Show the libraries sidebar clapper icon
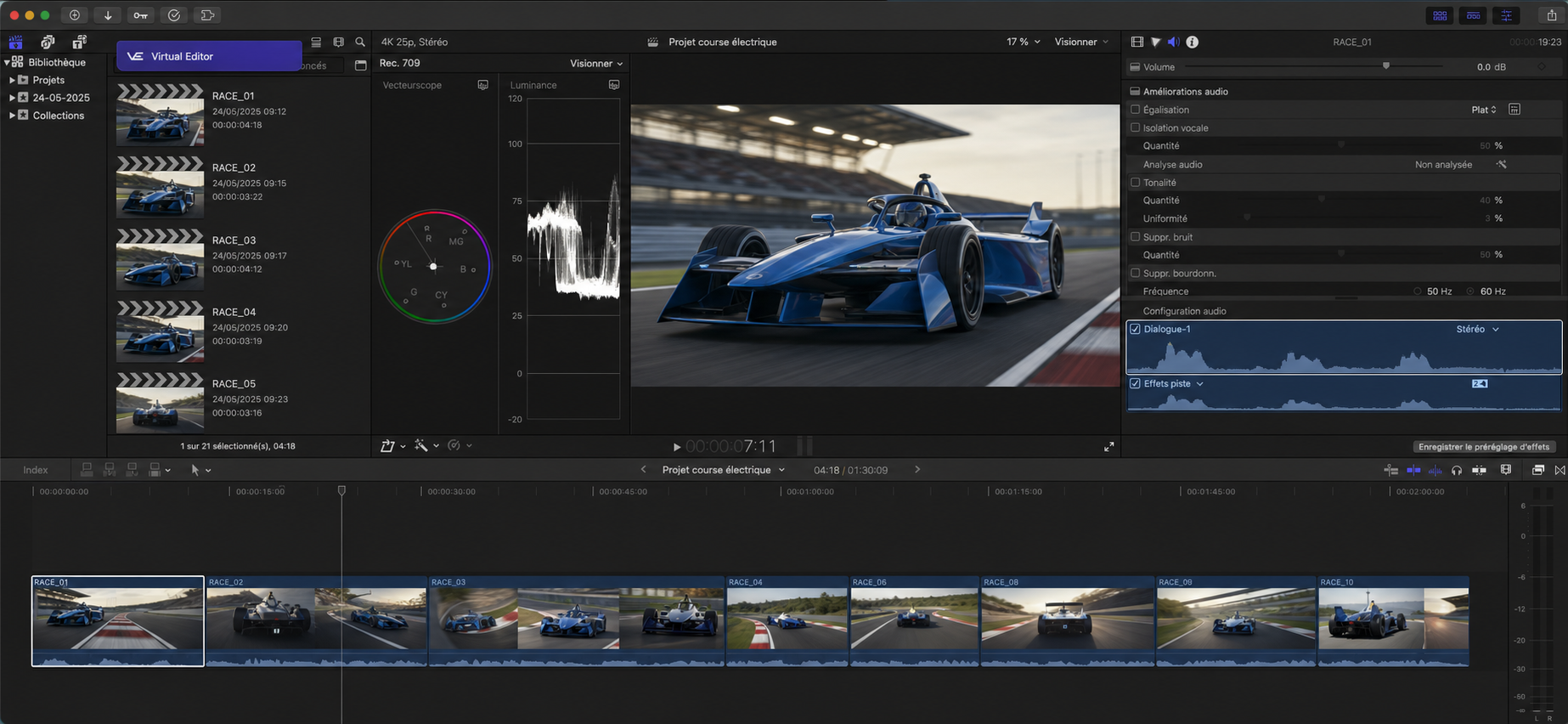The width and height of the screenshot is (1568, 724). 16,42
